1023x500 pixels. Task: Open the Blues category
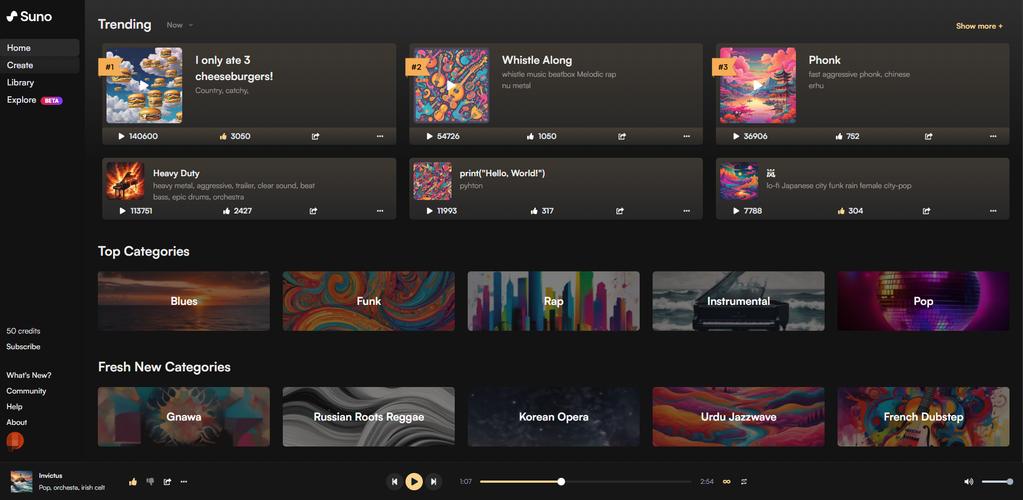pos(183,301)
